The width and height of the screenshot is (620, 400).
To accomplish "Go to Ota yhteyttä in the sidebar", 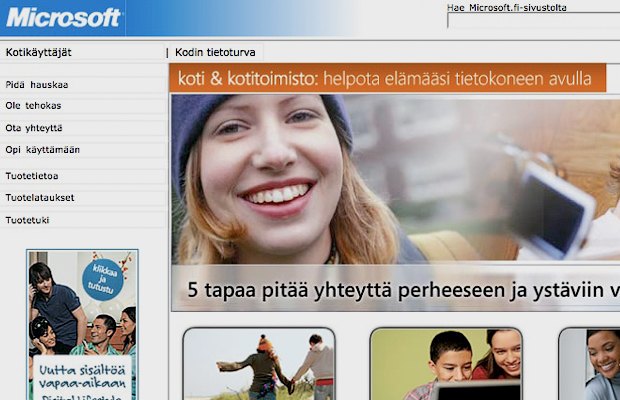I will pyautogui.click(x=34, y=128).
